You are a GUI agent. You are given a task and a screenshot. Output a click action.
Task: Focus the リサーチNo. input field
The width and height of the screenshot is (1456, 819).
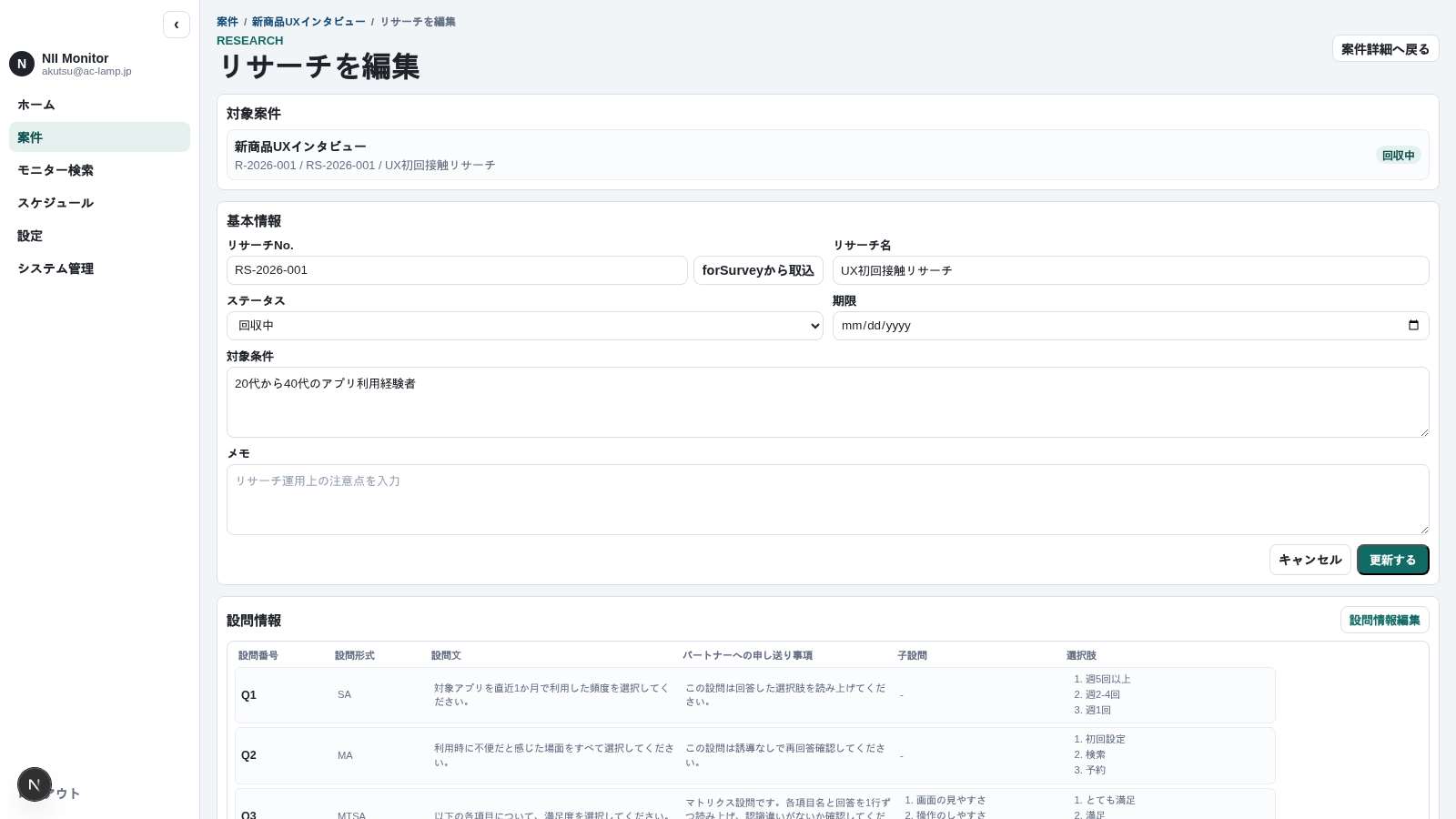457,270
